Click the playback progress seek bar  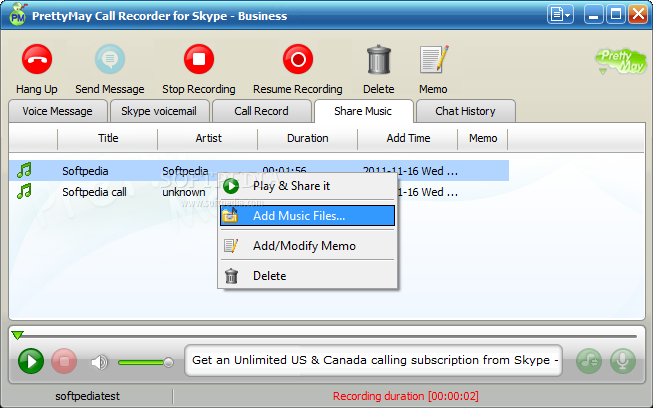(x=326, y=336)
